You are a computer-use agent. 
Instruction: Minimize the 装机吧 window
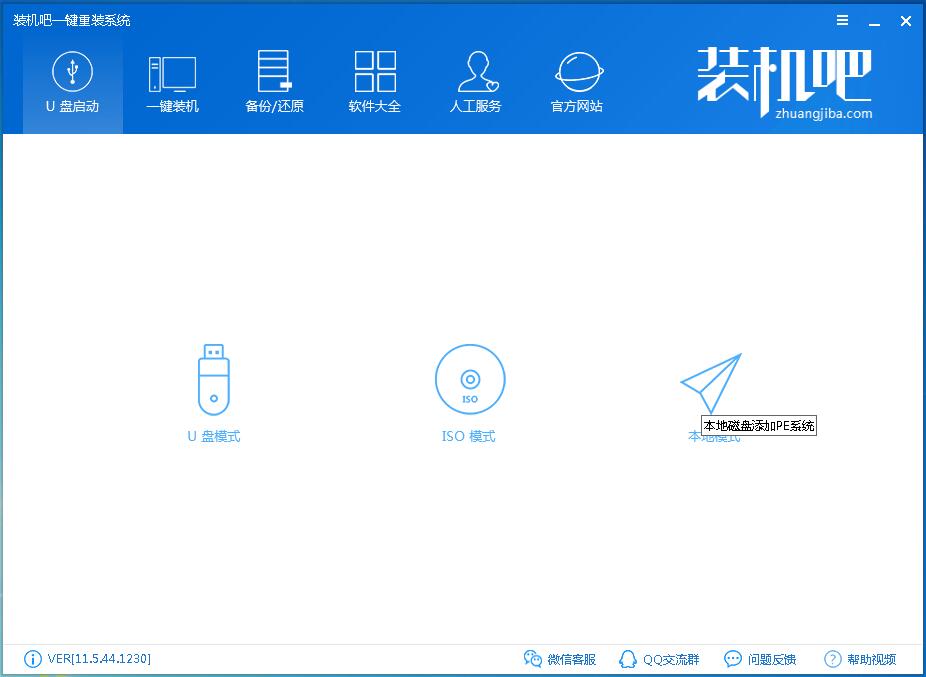coord(873,20)
